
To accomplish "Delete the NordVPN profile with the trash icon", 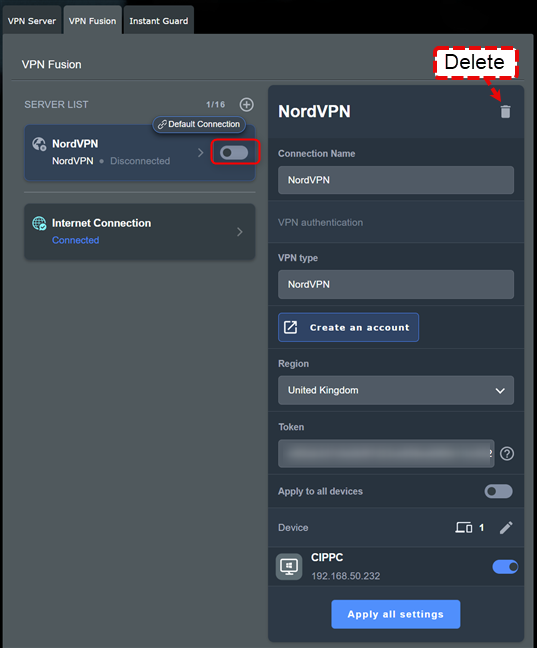I will tap(505, 112).
